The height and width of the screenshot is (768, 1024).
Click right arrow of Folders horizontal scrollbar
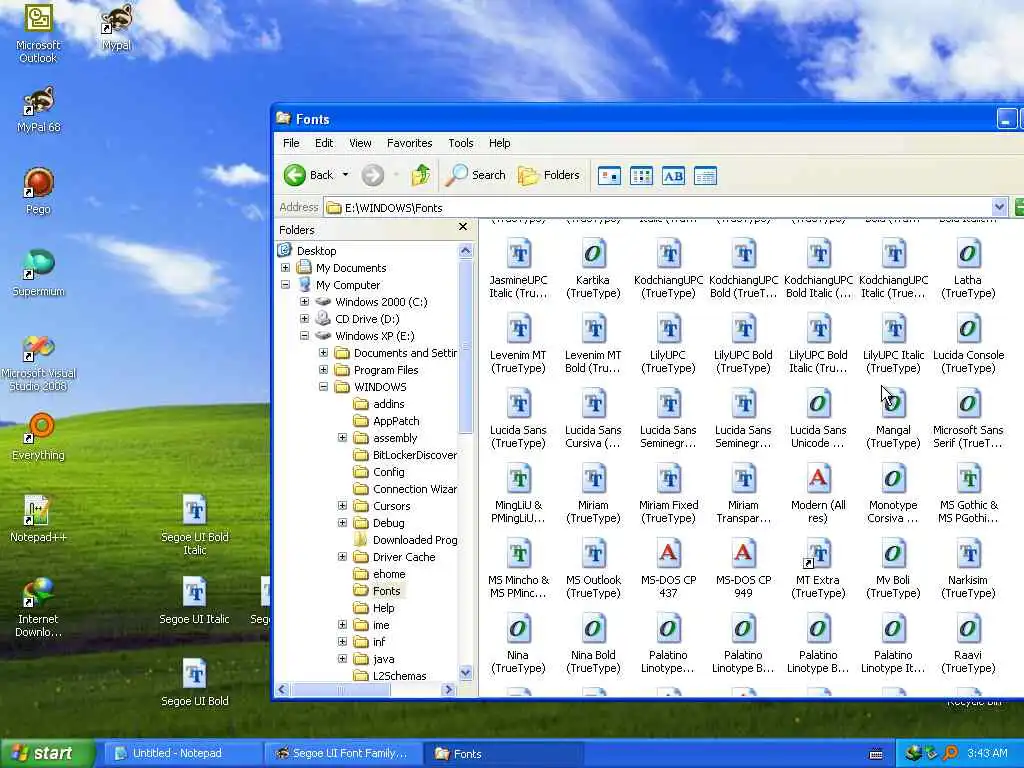click(x=448, y=690)
